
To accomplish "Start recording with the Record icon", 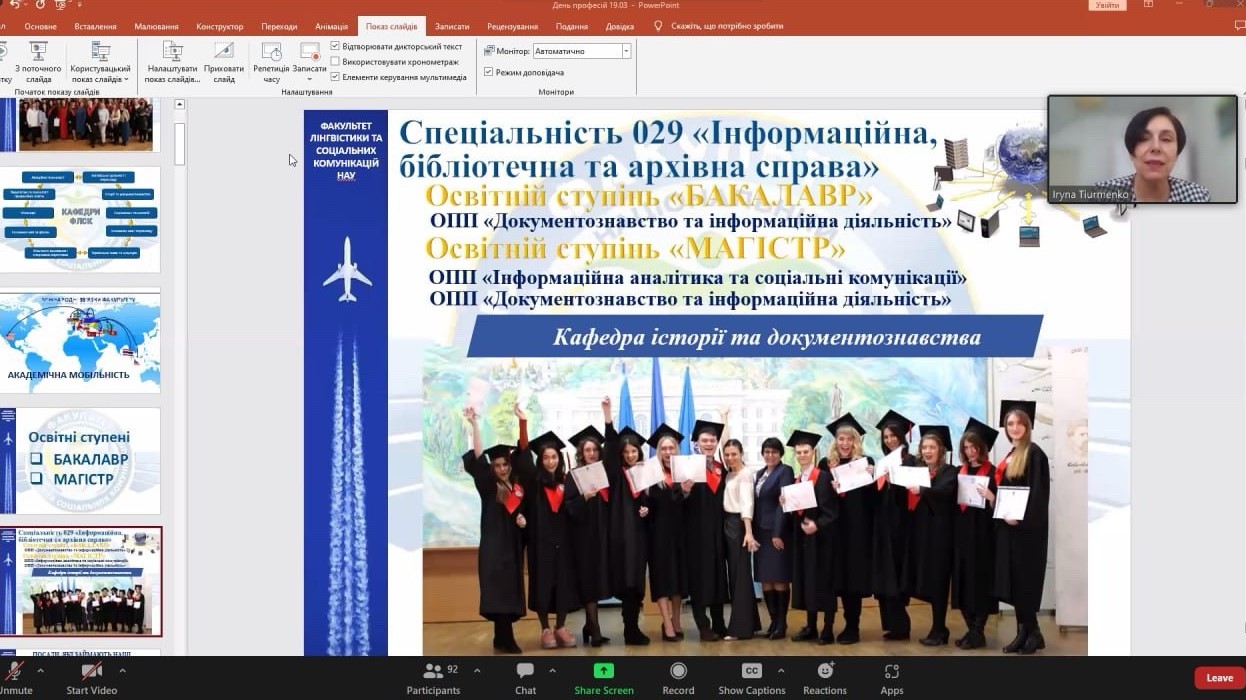I will pos(678,671).
